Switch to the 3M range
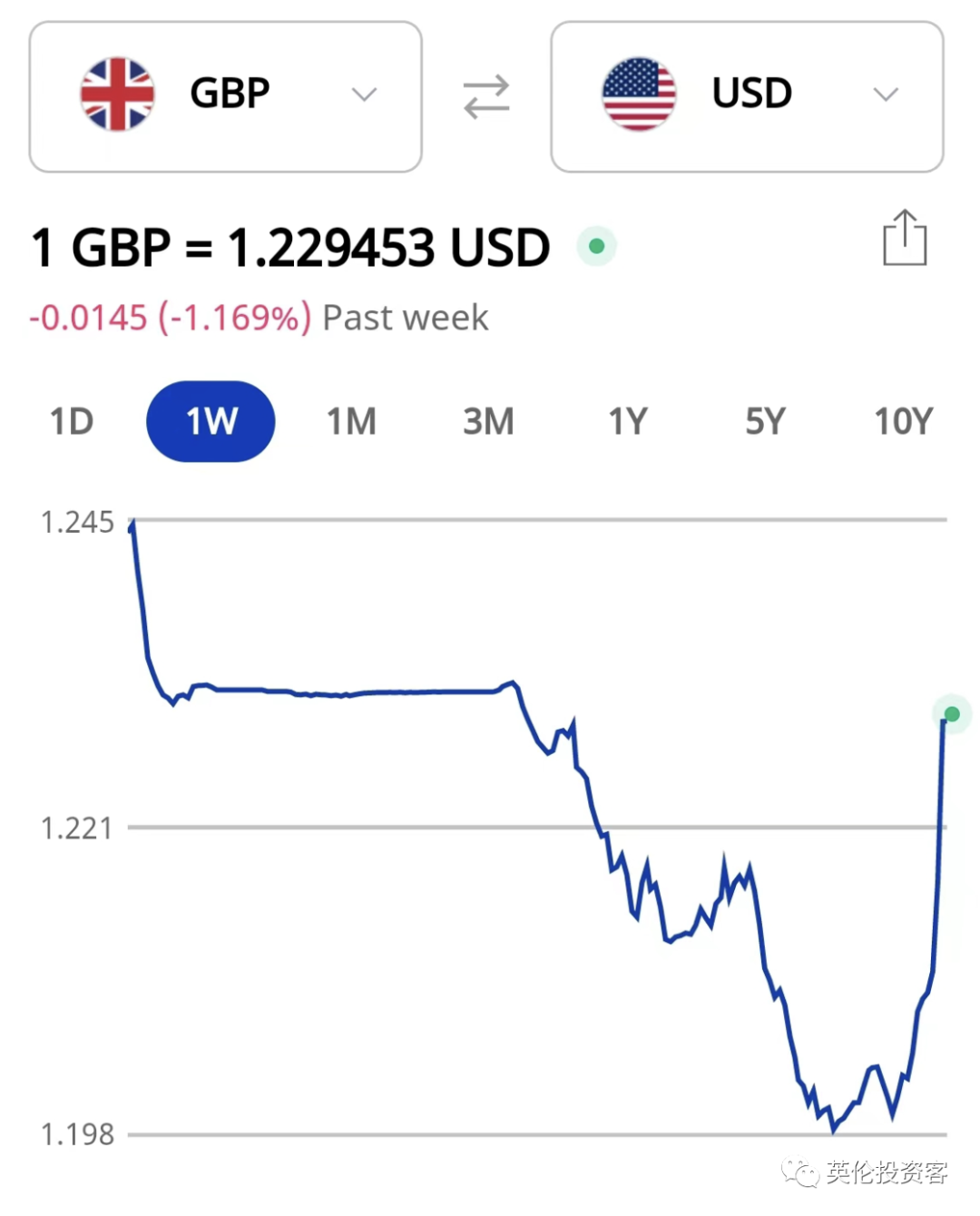Viewport: 980px width, 1216px height. (x=488, y=422)
